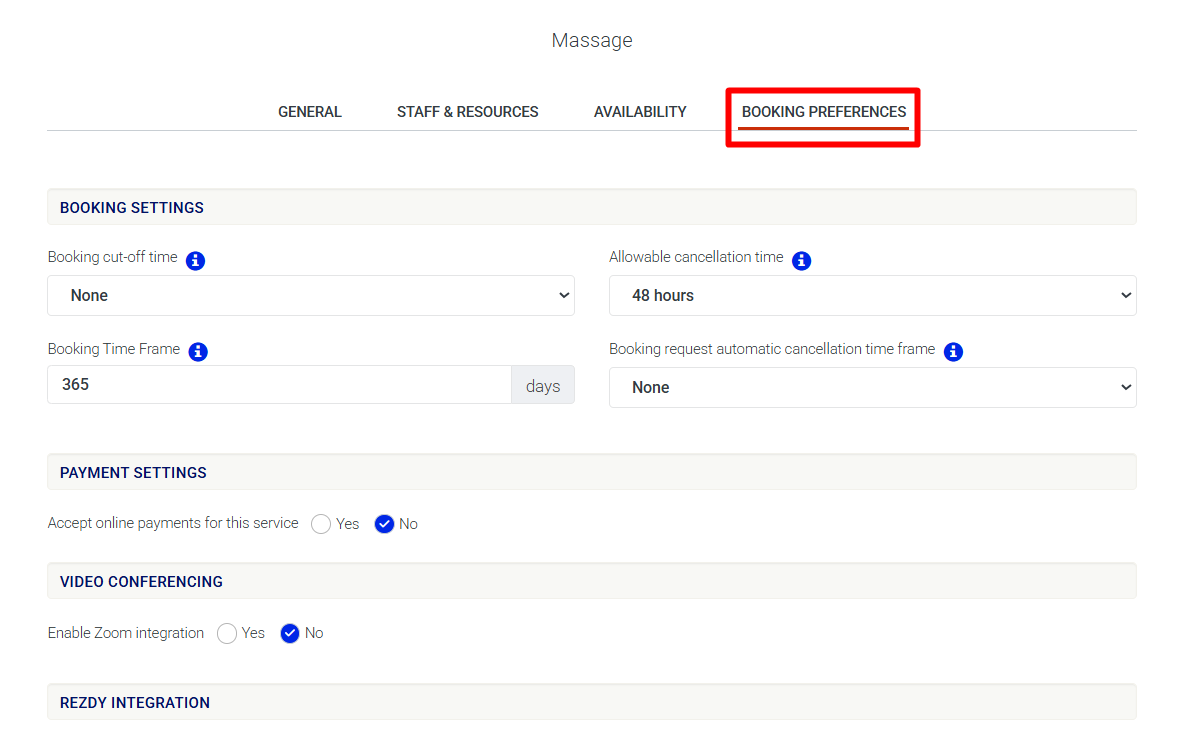Click the Booking Settings section header
The height and width of the screenshot is (738, 1183).
(x=592, y=207)
